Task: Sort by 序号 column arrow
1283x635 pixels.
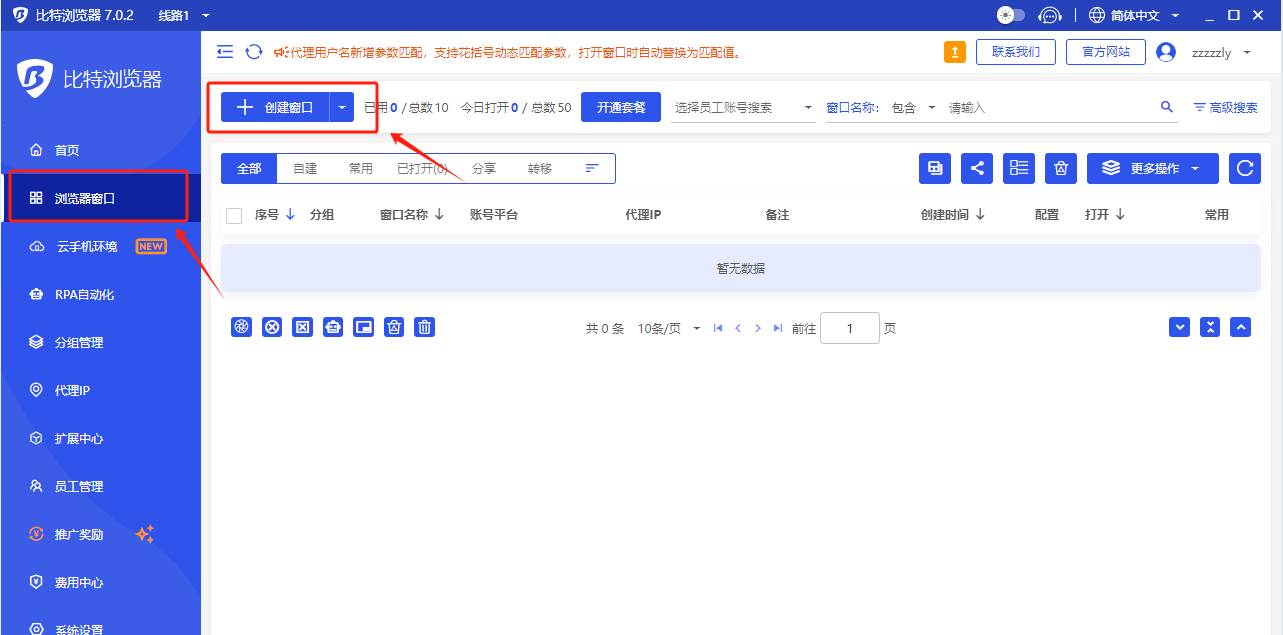Action: 290,214
